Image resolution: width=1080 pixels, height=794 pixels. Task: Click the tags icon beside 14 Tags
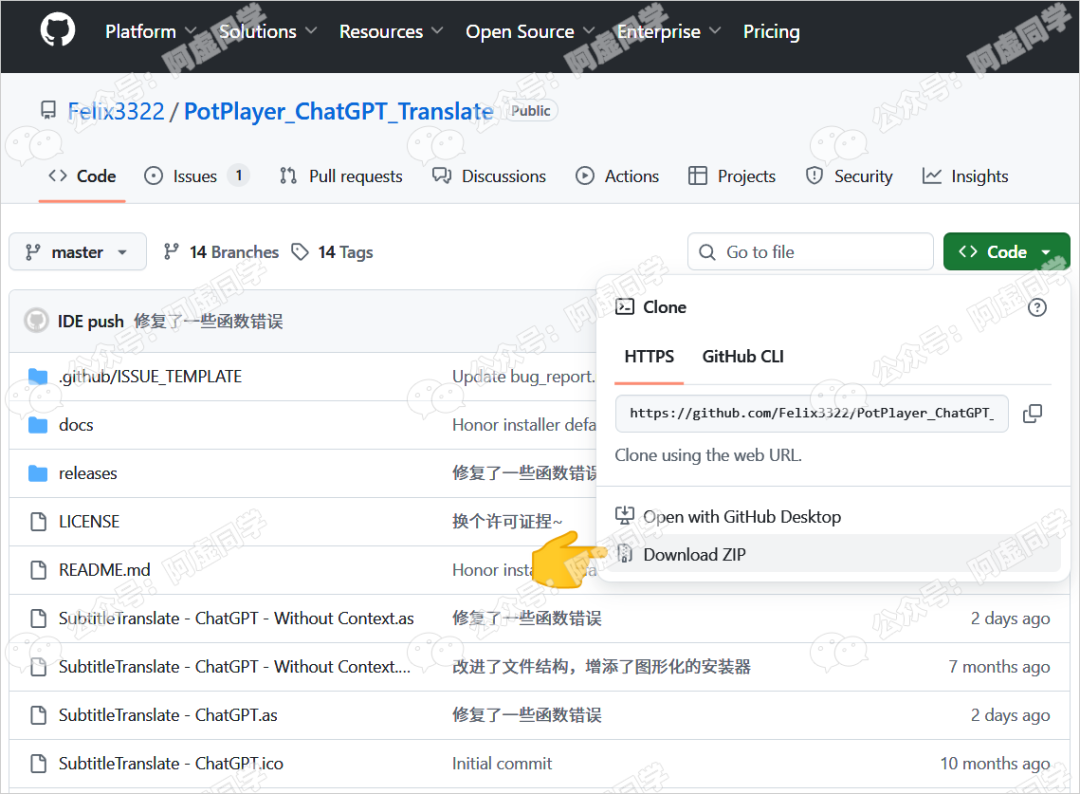(300, 252)
